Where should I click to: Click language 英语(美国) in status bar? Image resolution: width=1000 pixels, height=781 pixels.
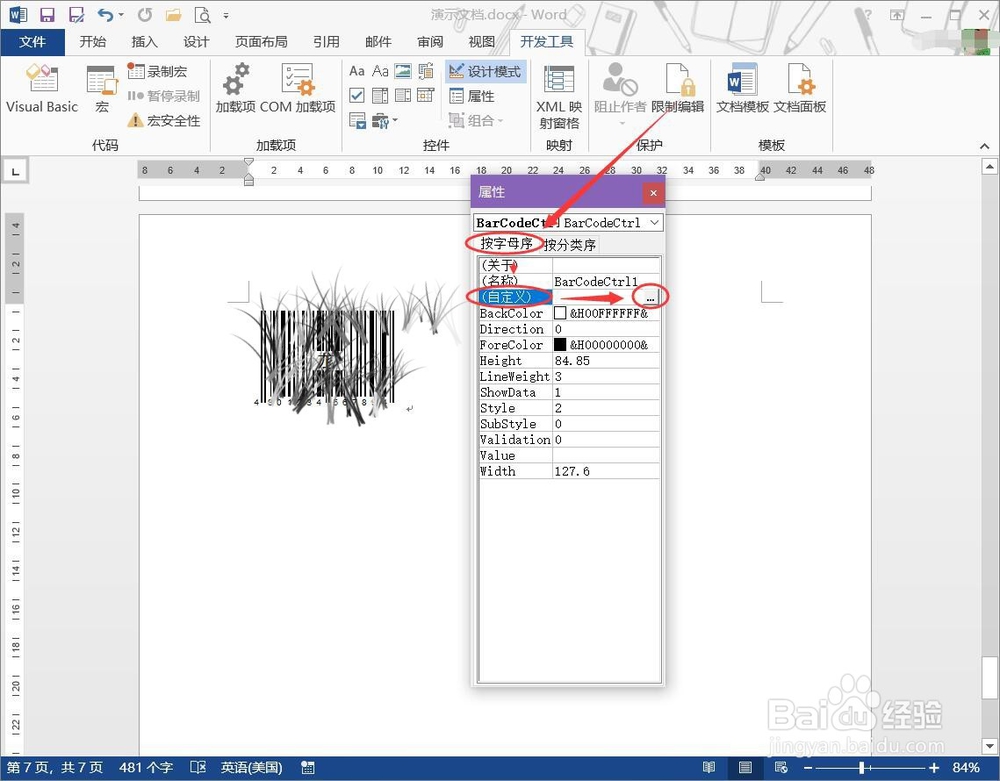(x=252, y=768)
